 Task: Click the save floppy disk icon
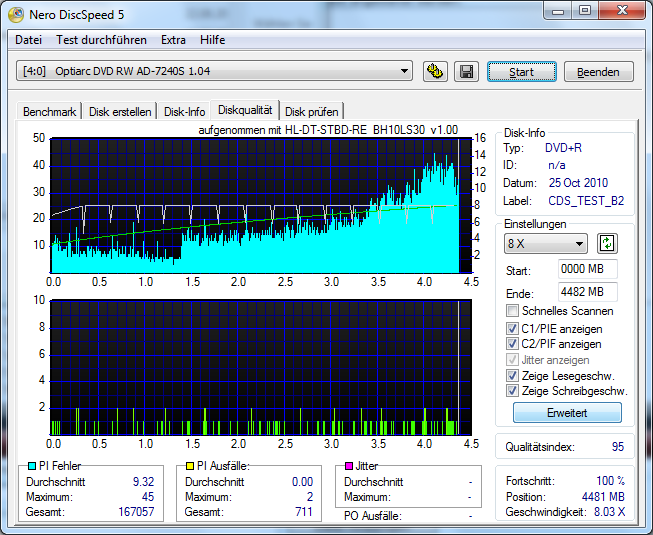coord(466,72)
